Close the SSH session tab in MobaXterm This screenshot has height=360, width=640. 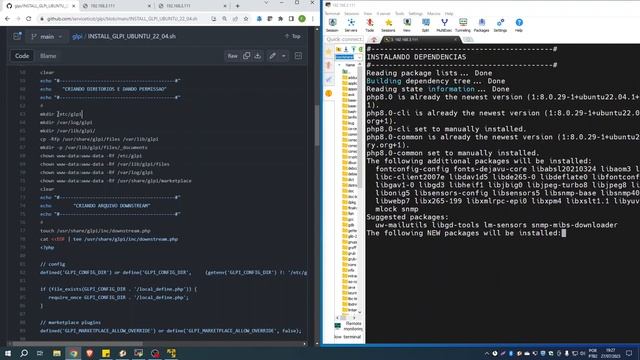pos(456,39)
